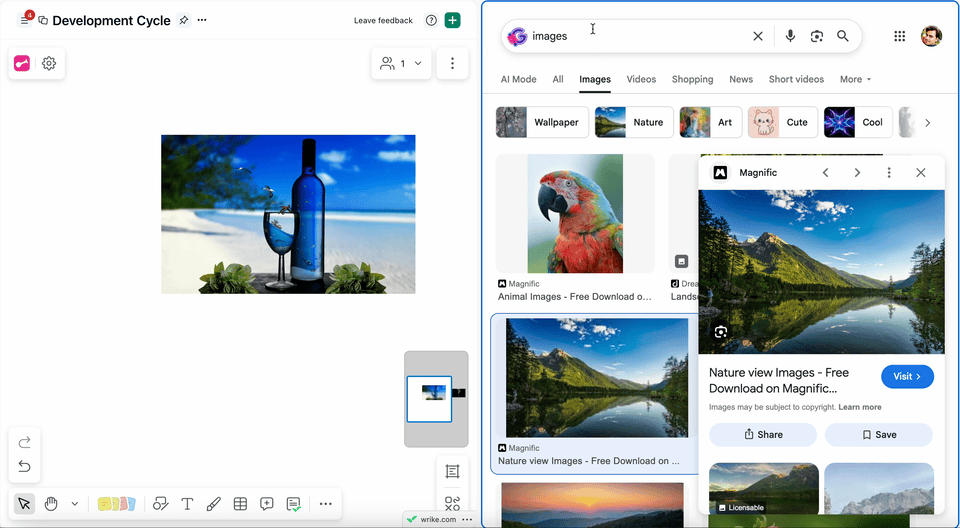Select the Images tab

click(x=595, y=79)
